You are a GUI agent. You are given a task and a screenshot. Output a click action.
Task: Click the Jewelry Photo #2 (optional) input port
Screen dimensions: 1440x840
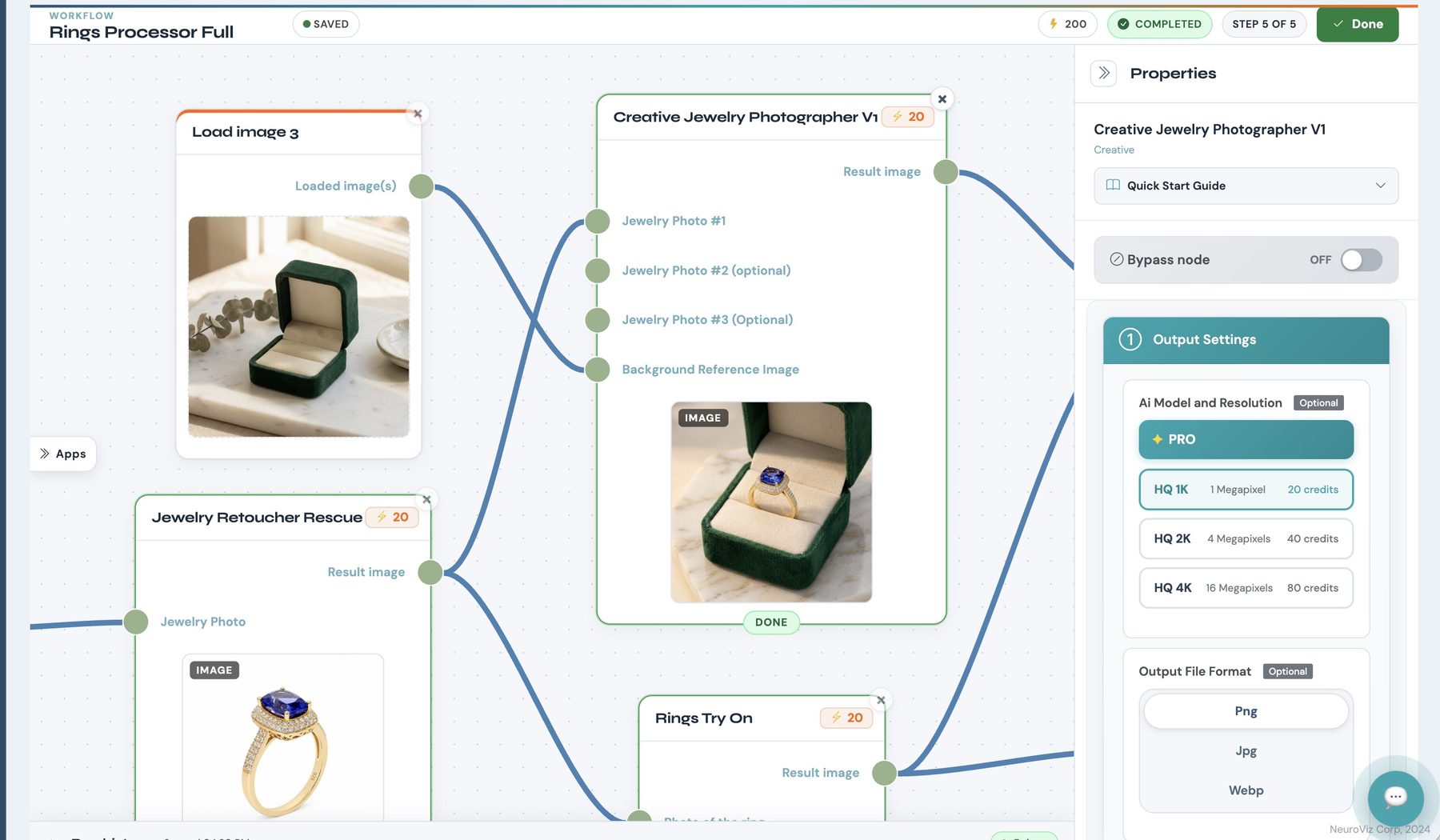(x=598, y=270)
